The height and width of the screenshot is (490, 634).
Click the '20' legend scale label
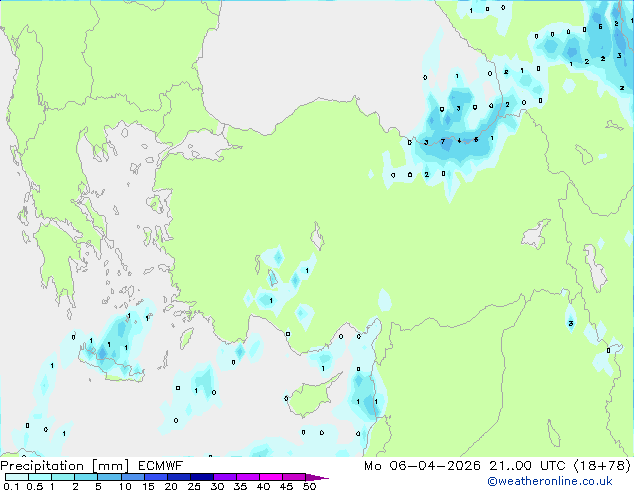(171, 486)
